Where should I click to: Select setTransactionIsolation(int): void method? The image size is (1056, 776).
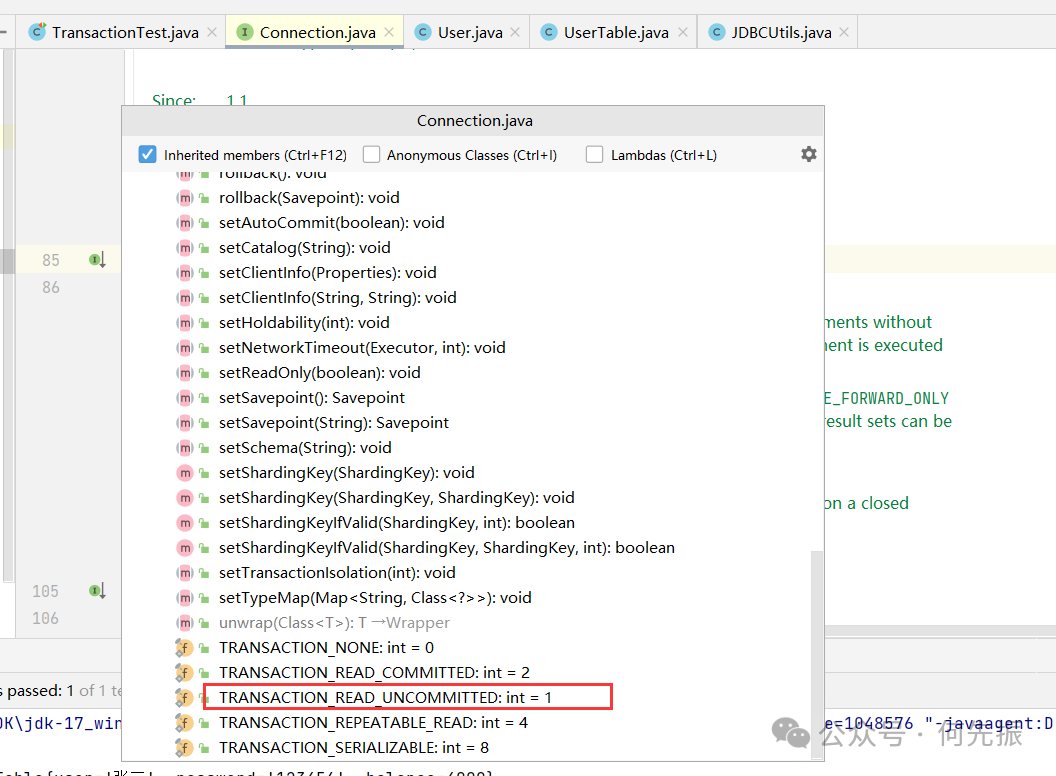tap(337, 572)
